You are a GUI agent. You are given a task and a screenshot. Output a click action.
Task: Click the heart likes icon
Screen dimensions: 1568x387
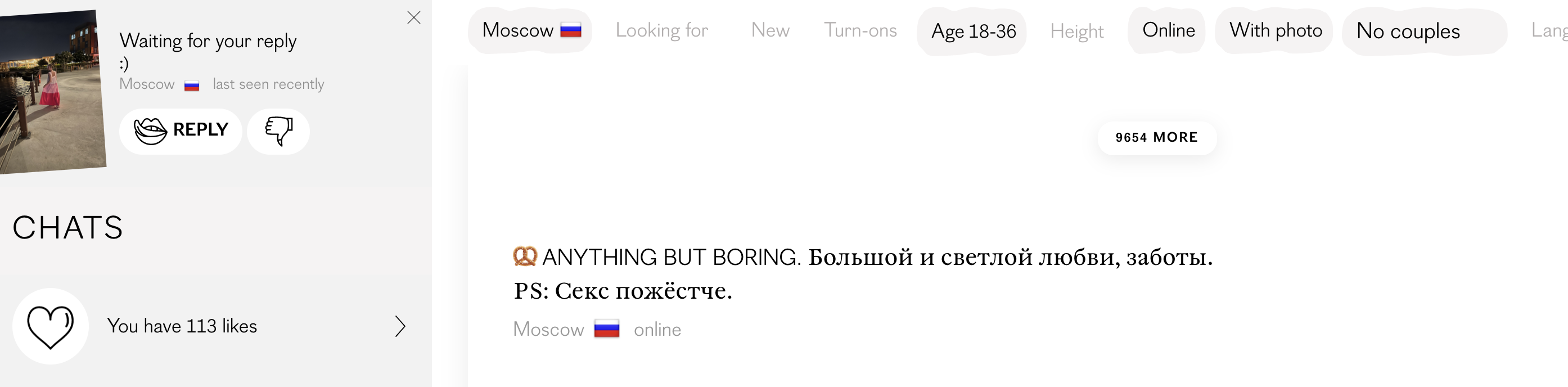pos(51,326)
